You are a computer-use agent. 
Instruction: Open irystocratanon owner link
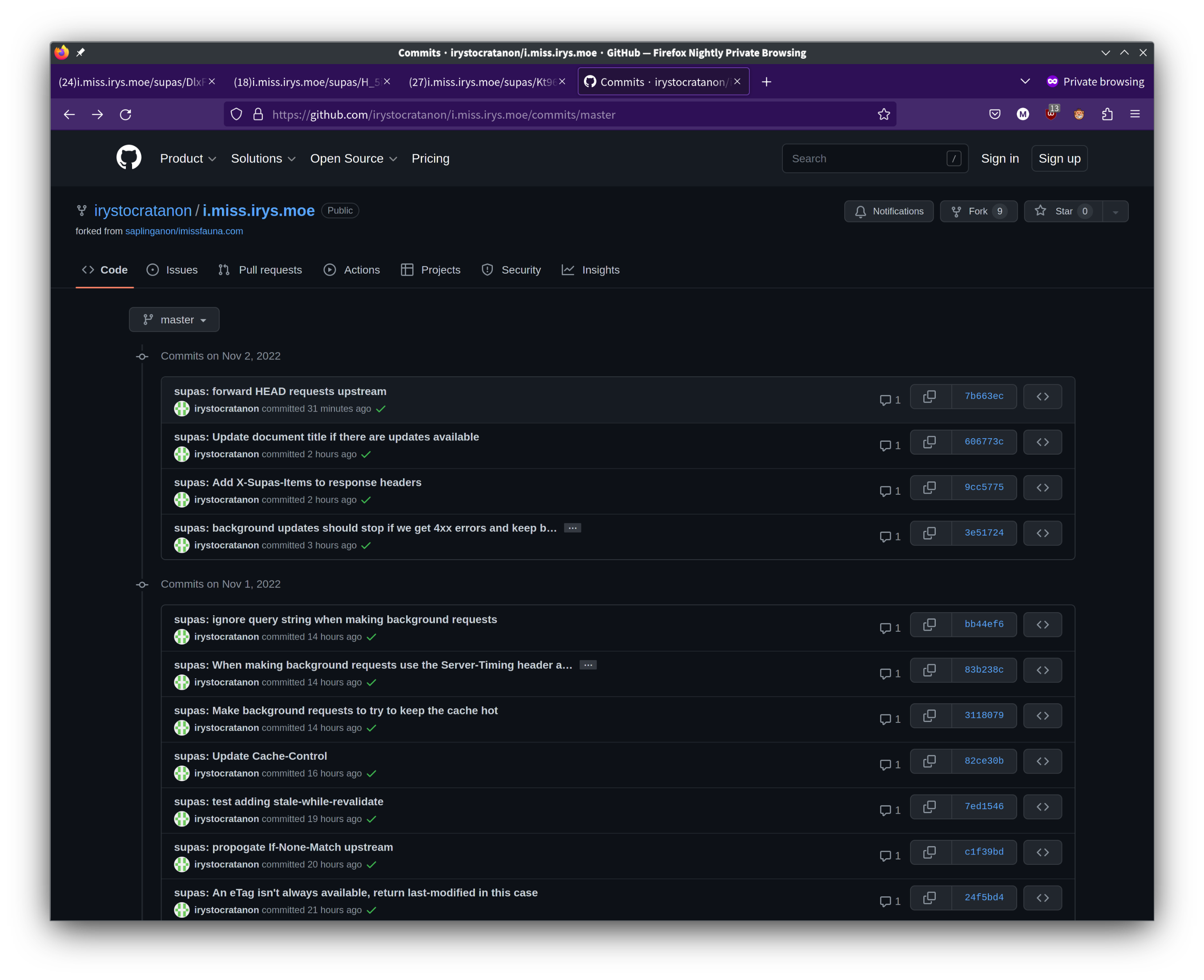tap(143, 210)
